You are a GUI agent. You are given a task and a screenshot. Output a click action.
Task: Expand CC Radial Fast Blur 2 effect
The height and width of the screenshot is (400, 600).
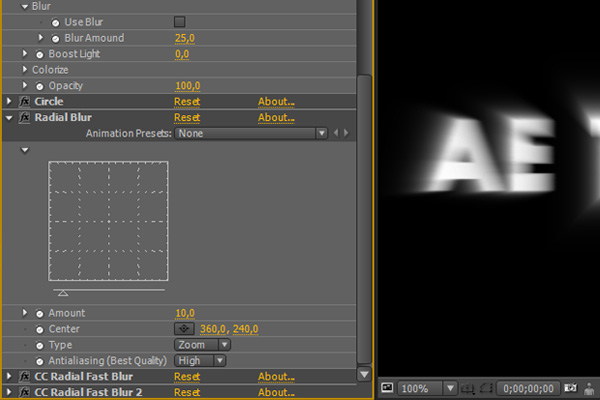click(x=9, y=392)
